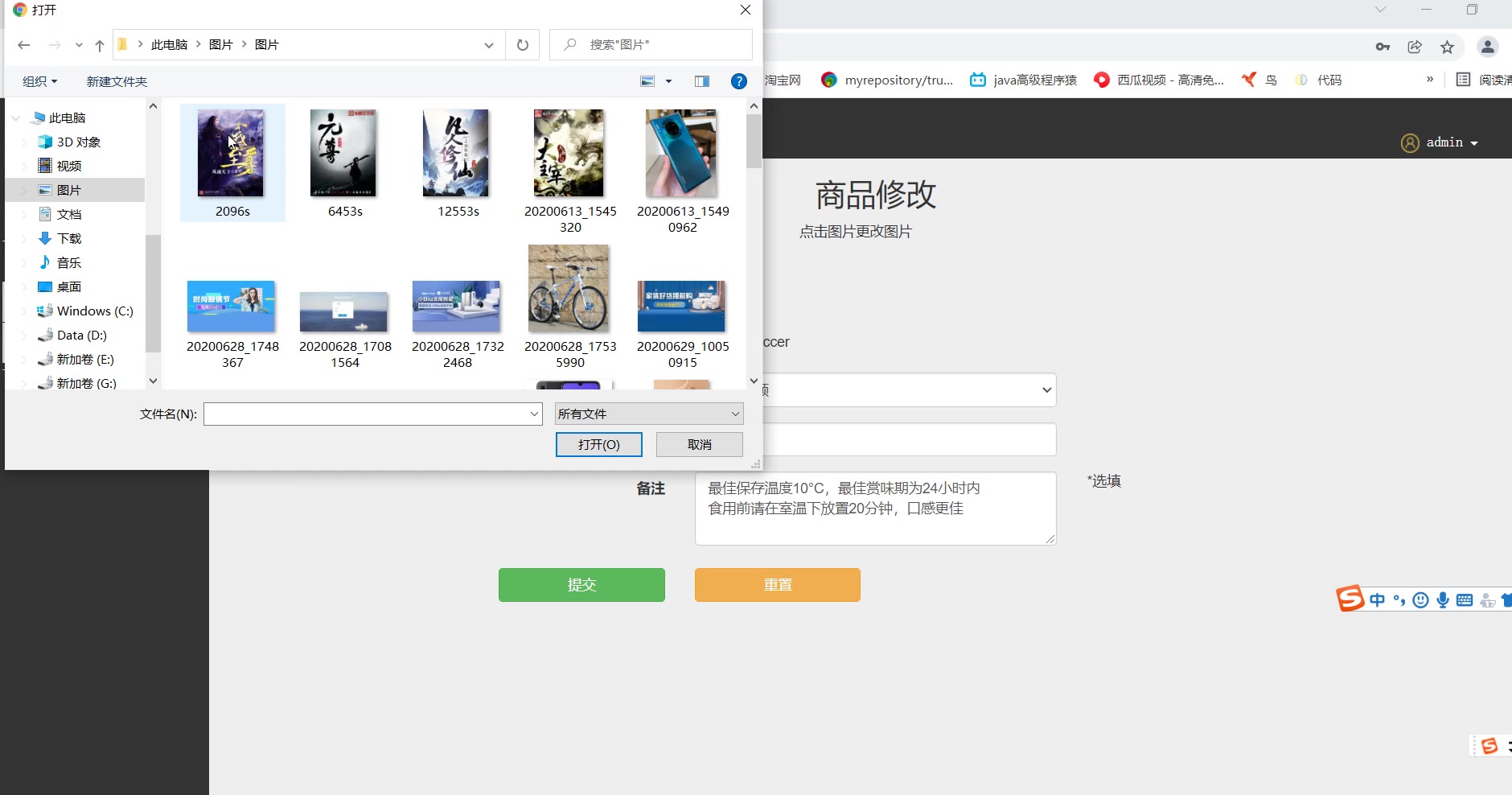Change view mode icon in dialog
This screenshot has height=795, width=1512.
pos(647,81)
